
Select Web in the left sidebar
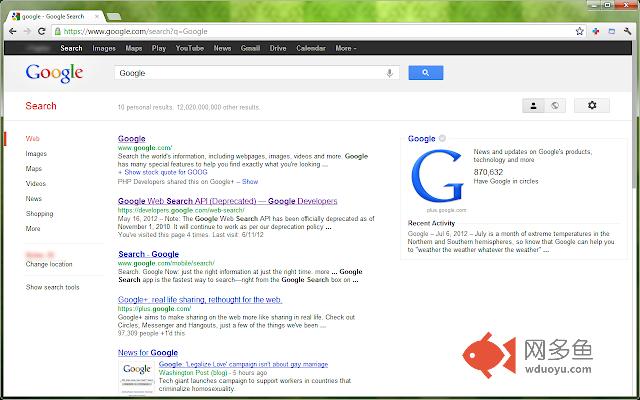pos(33,139)
